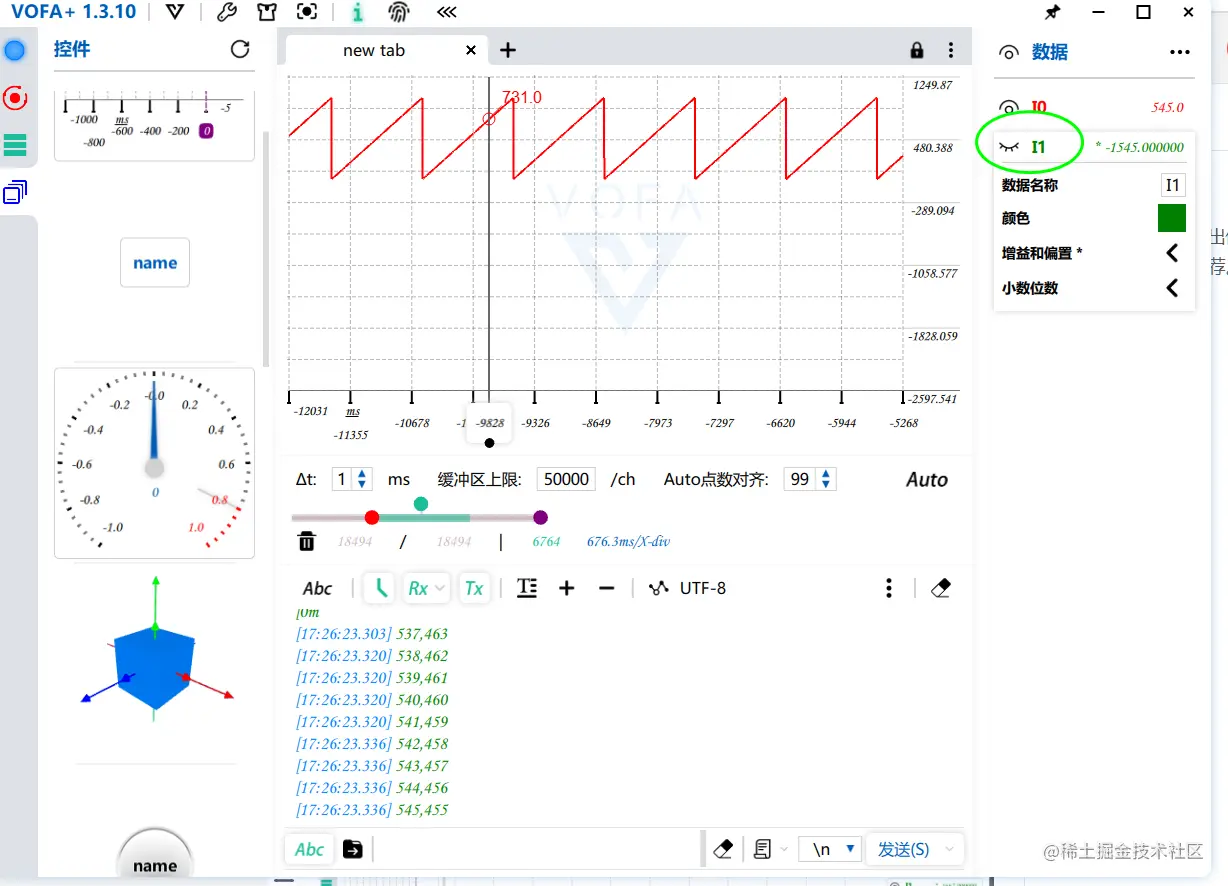Open dropdown arrow beside 发送(S)

point(949,849)
